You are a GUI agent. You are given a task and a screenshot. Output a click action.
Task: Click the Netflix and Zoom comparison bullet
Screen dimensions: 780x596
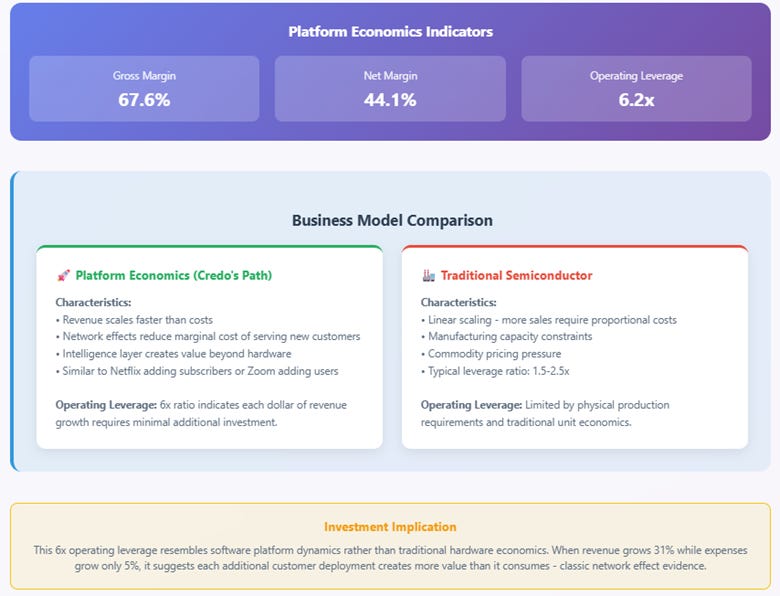pos(197,371)
